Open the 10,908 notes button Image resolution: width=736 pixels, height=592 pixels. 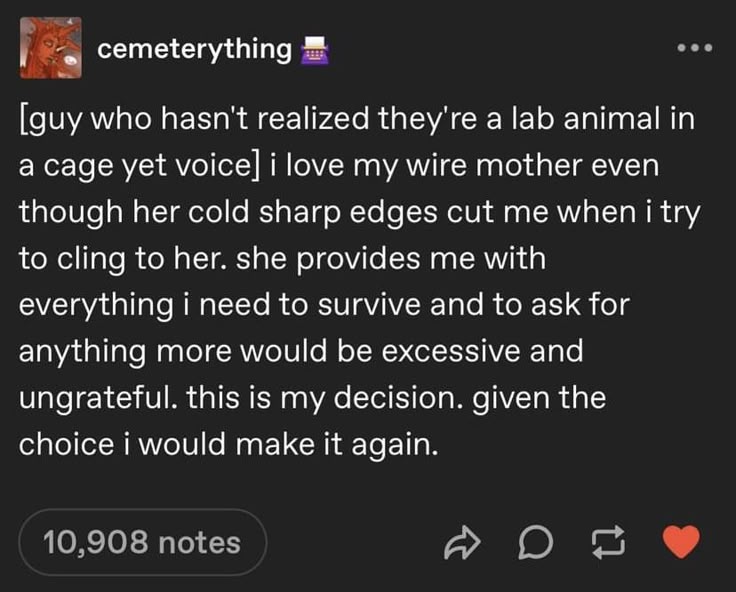point(143,542)
